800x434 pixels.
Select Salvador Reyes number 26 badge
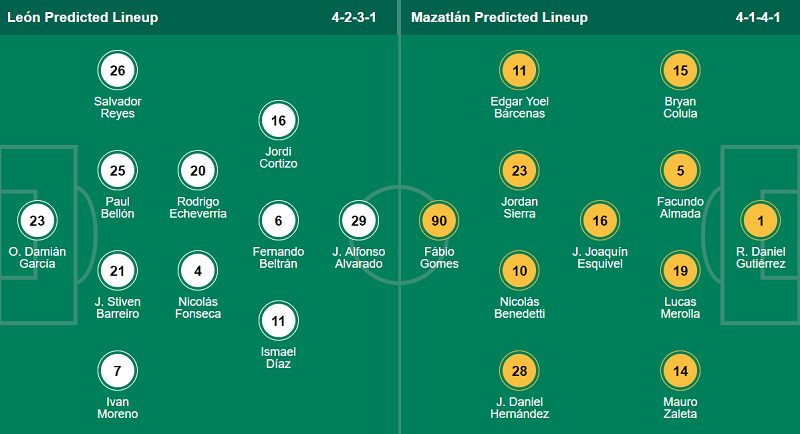(x=118, y=70)
